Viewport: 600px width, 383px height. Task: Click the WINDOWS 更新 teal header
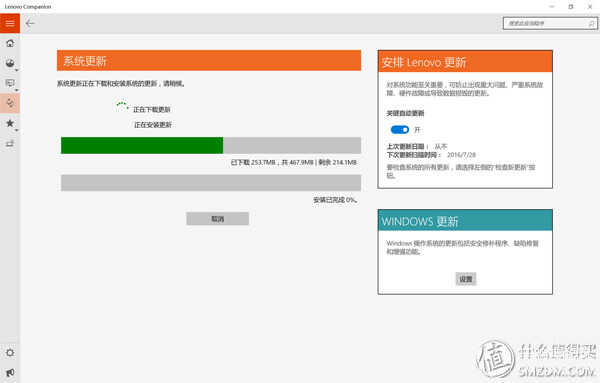coord(465,221)
